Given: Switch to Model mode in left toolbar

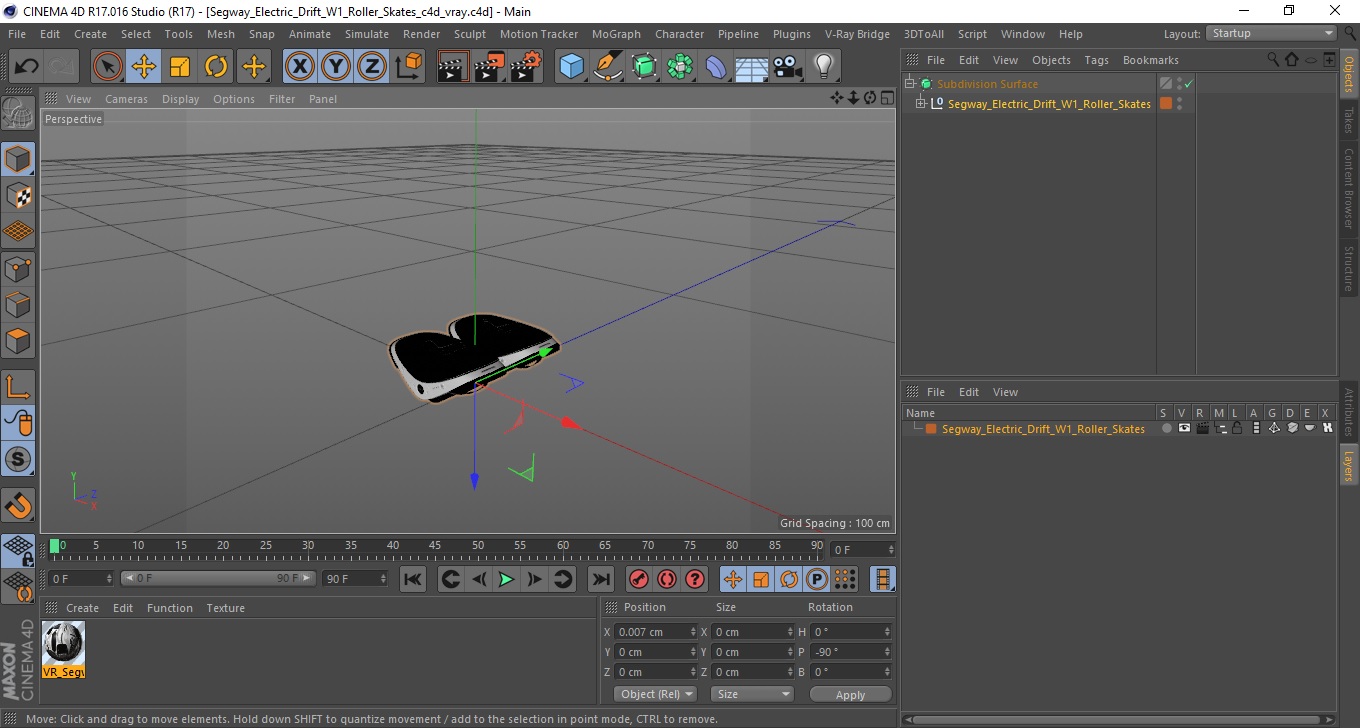Looking at the screenshot, I should tap(18, 159).
